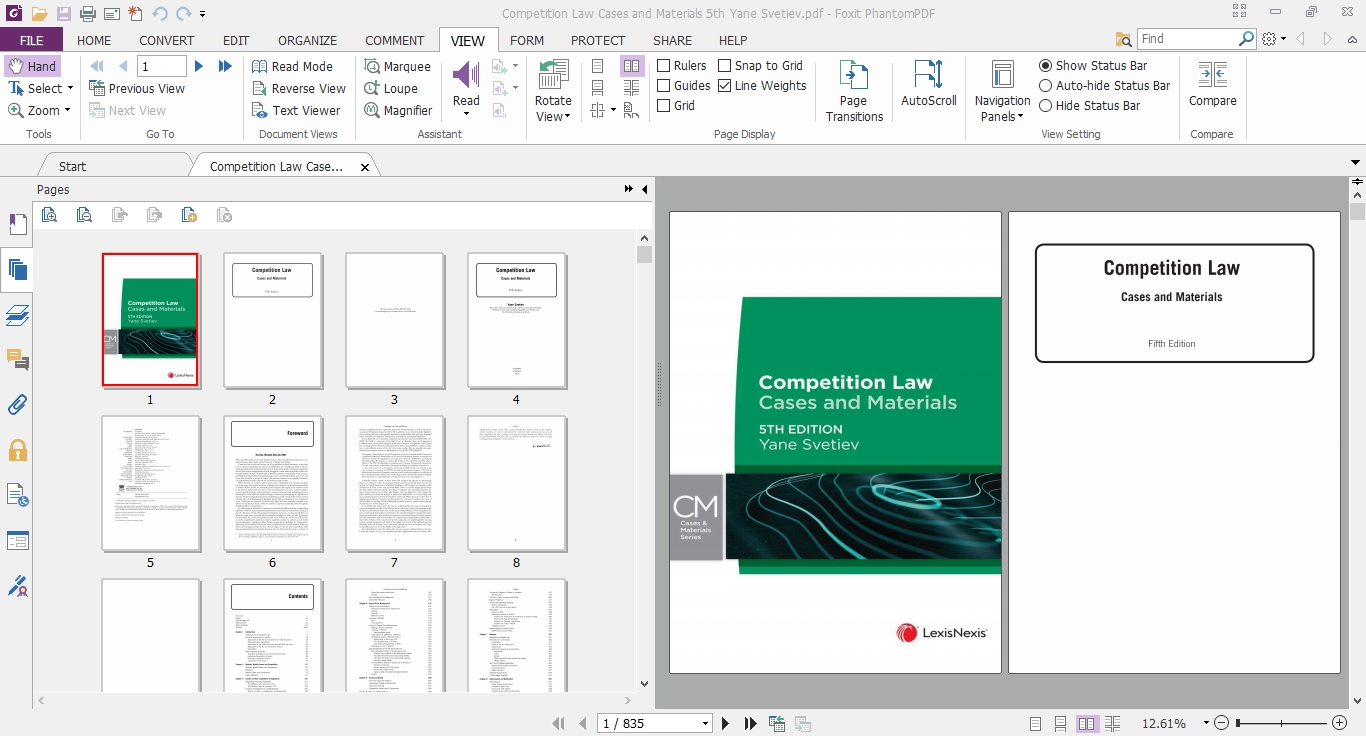The width and height of the screenshot is (1366, 736).
Task: Switch to the PROTECT ribbon tab
Action: click(x=598, y=40)
